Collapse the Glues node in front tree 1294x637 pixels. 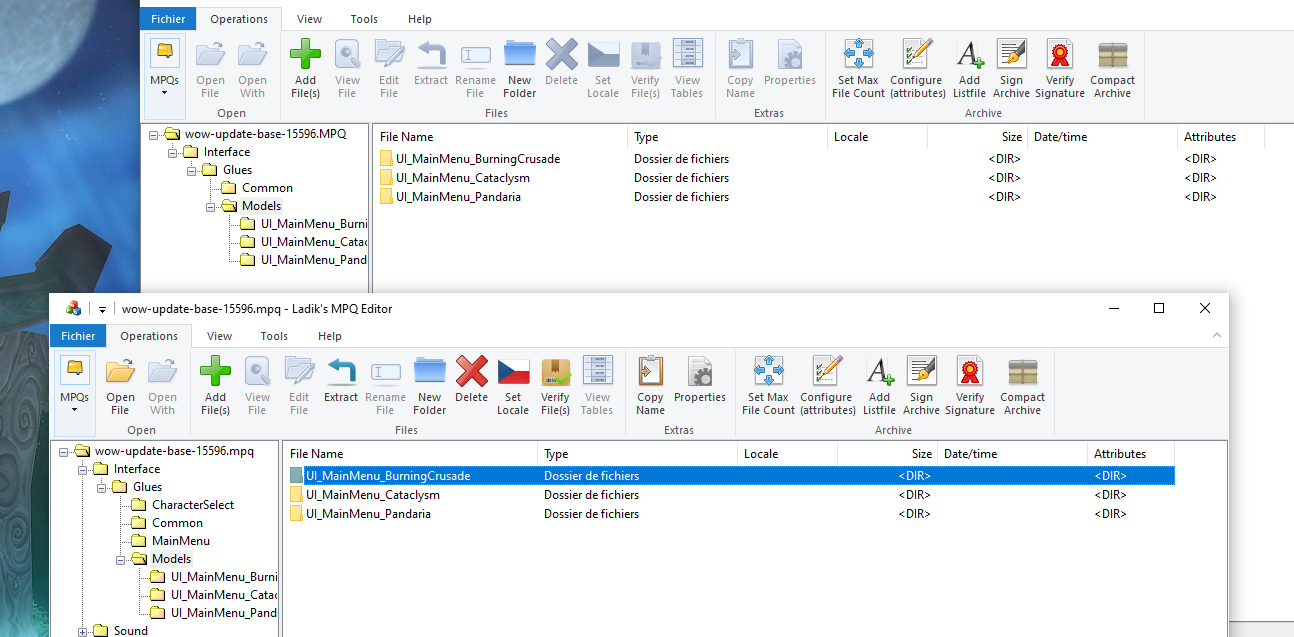[102, 487]
